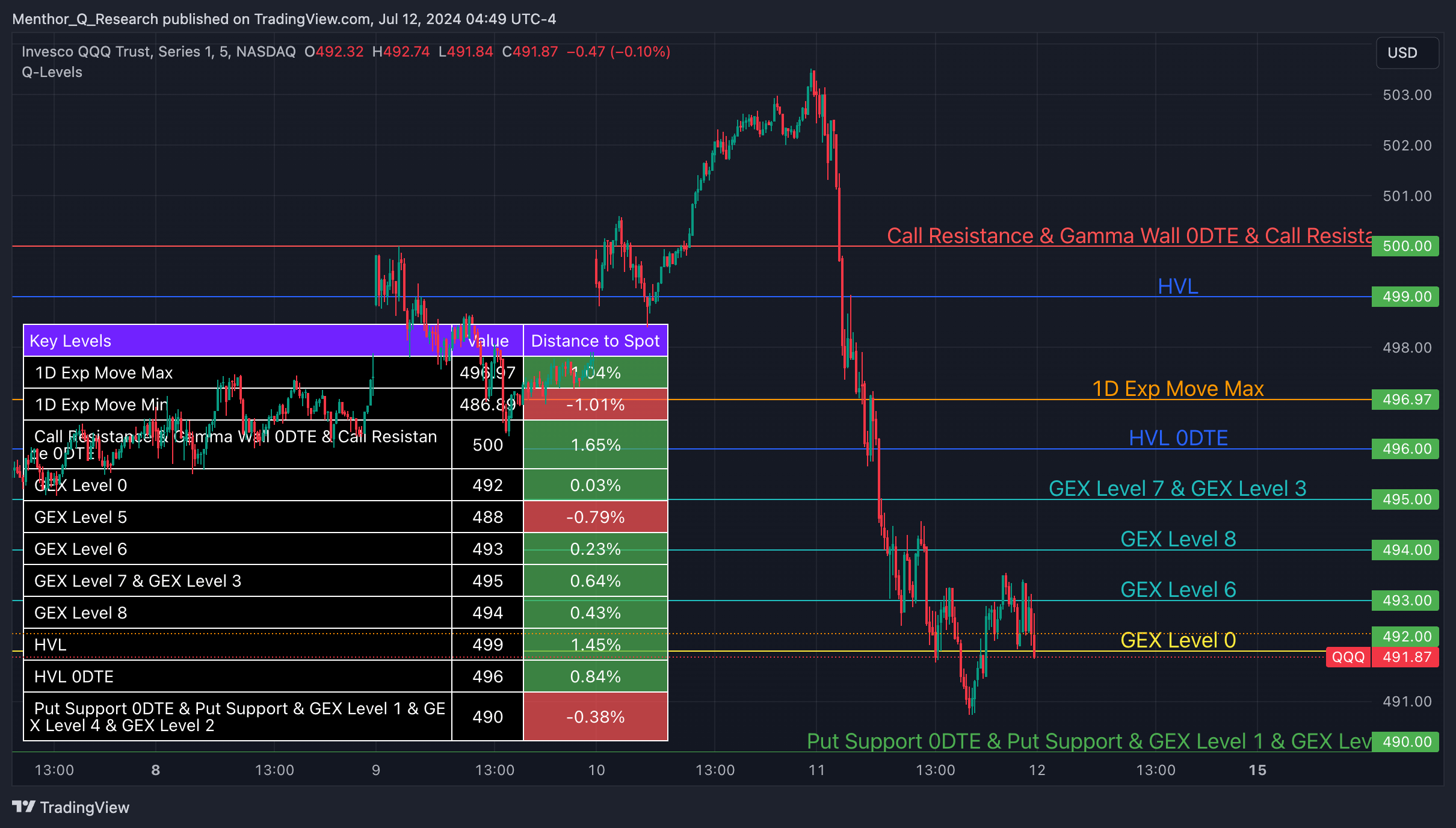
Task: Click the GEX Level 8 chart label
Action: click(x=1178, y=539)
